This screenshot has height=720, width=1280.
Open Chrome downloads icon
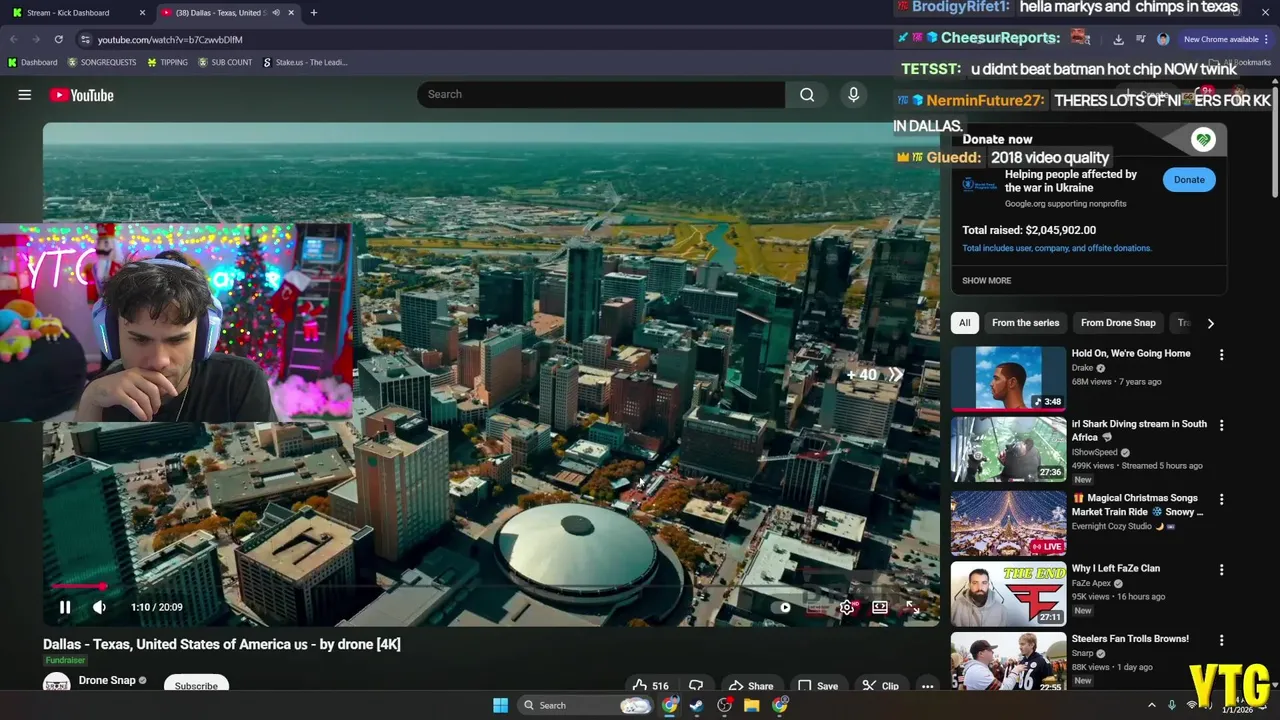click(x=1118, y=39)
